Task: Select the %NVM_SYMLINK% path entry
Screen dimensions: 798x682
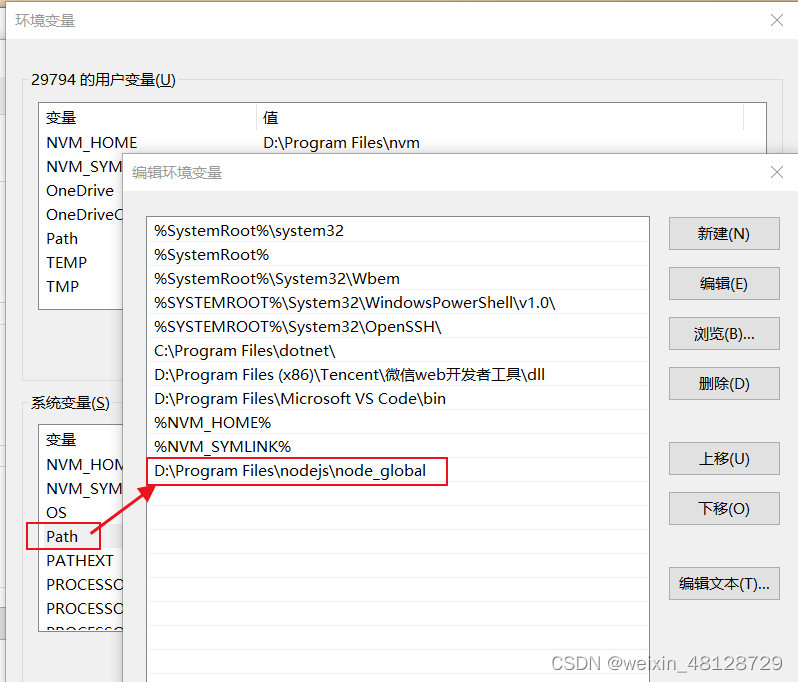Action: (x=398, y=446)
